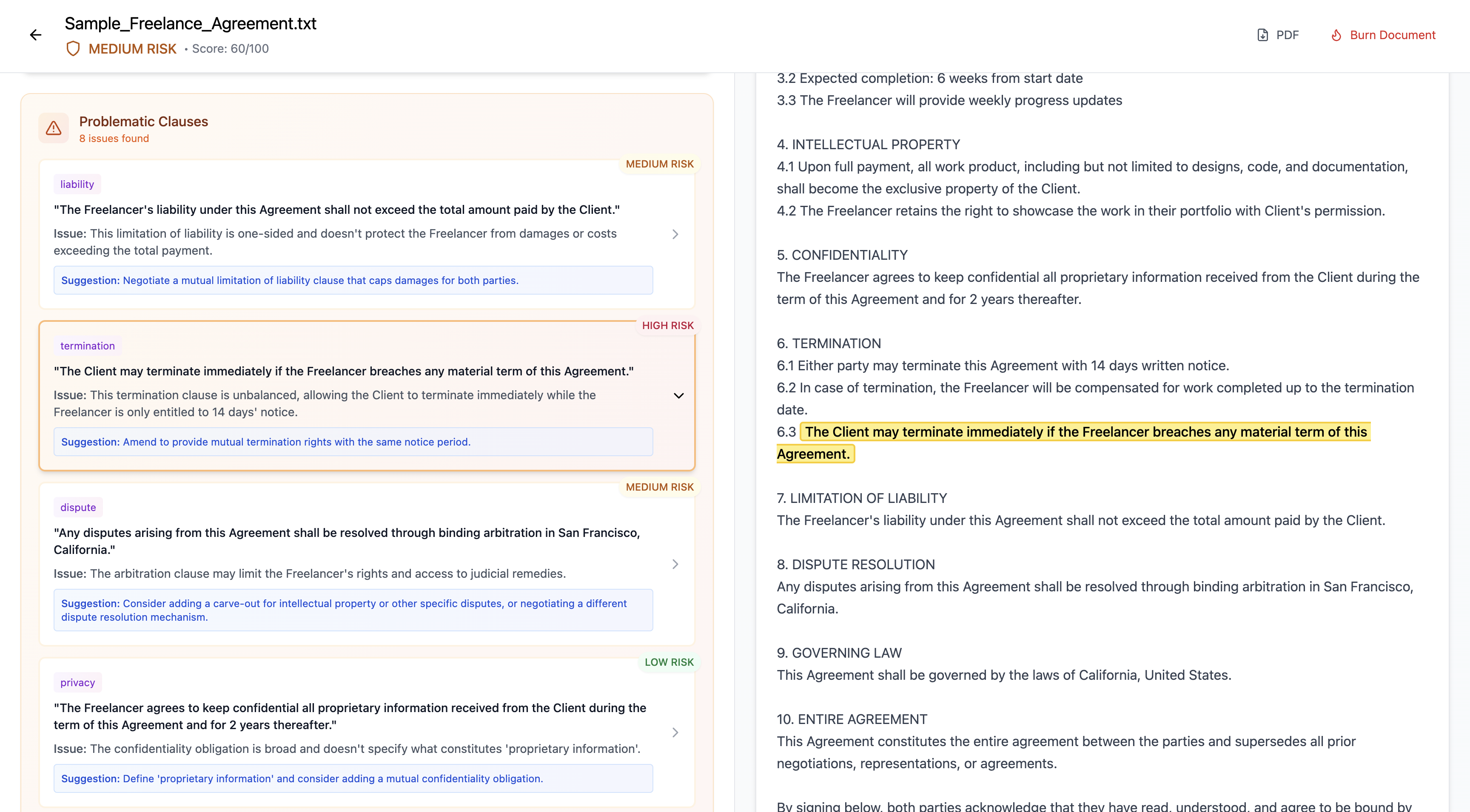Viewport: 1470px width, 812px height.
Task: Click the '4. INTELLECTUAL PROPERTY' heading
Action: (x=869, y=144)
